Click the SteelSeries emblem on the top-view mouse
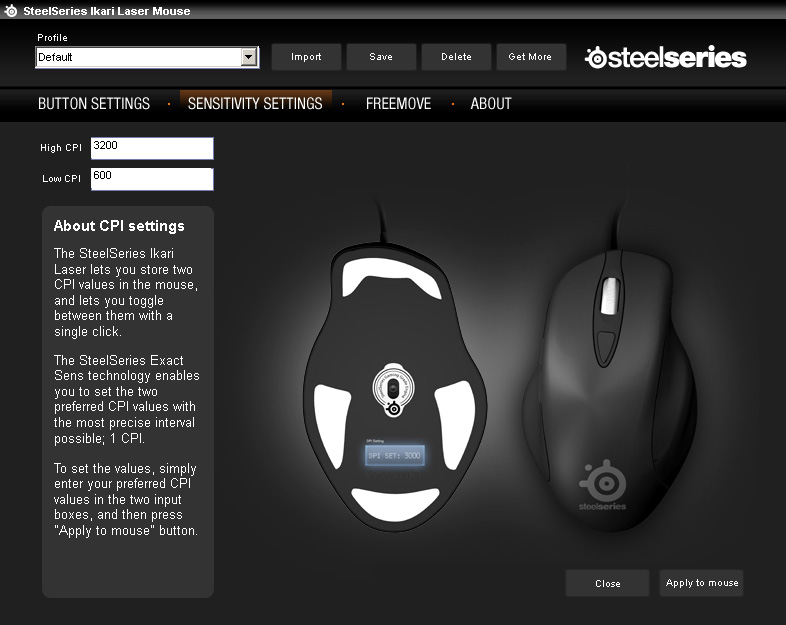 (603, 485)
